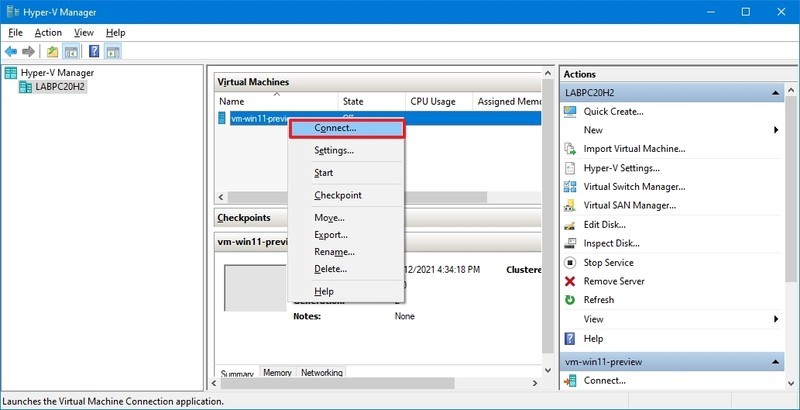Screen dimensions: 800x410
Task: Click the center pane vertical scrollbar down arrow
Action: (x=548, y=370)
